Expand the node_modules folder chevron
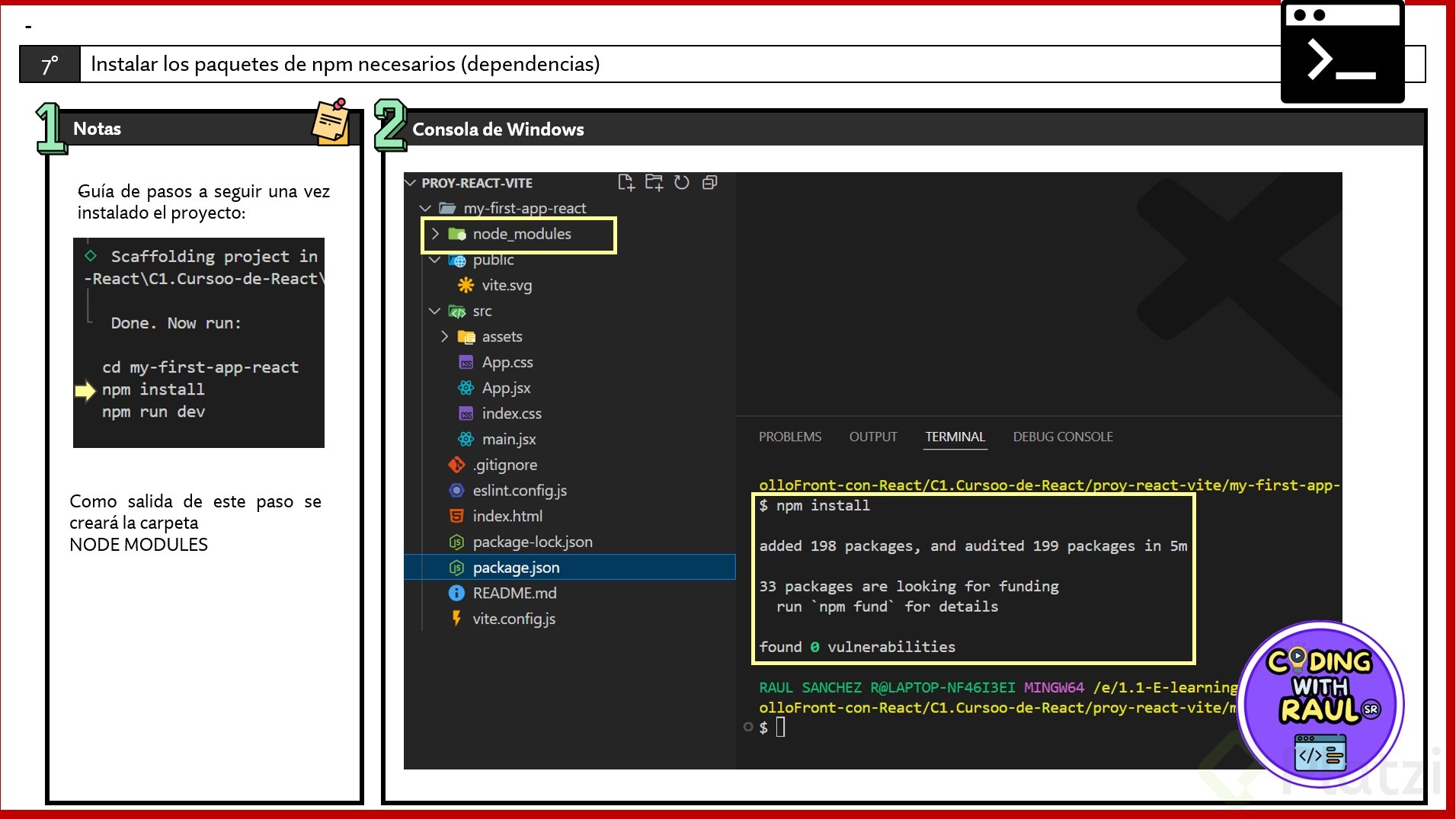 point(435,234)
